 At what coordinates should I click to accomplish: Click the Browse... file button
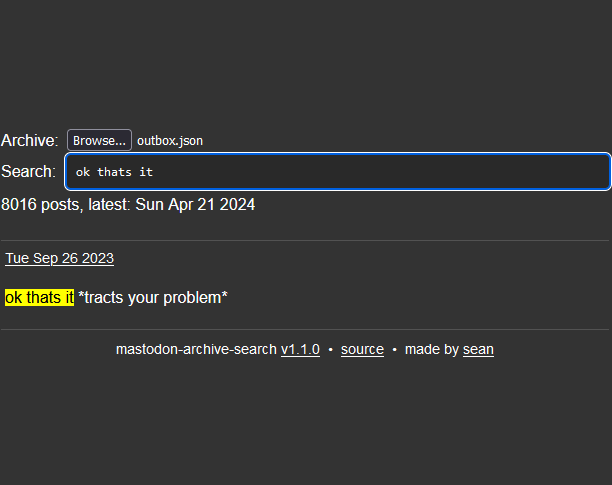click(x=99, y=141)
